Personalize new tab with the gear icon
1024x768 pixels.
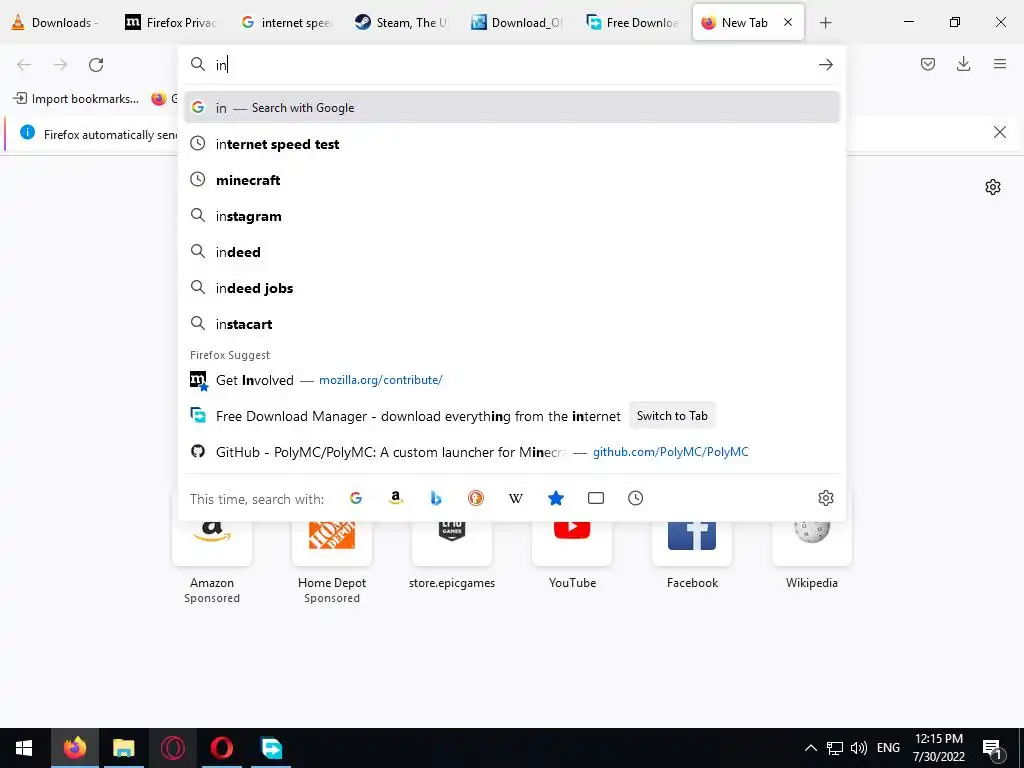point(993,187)
